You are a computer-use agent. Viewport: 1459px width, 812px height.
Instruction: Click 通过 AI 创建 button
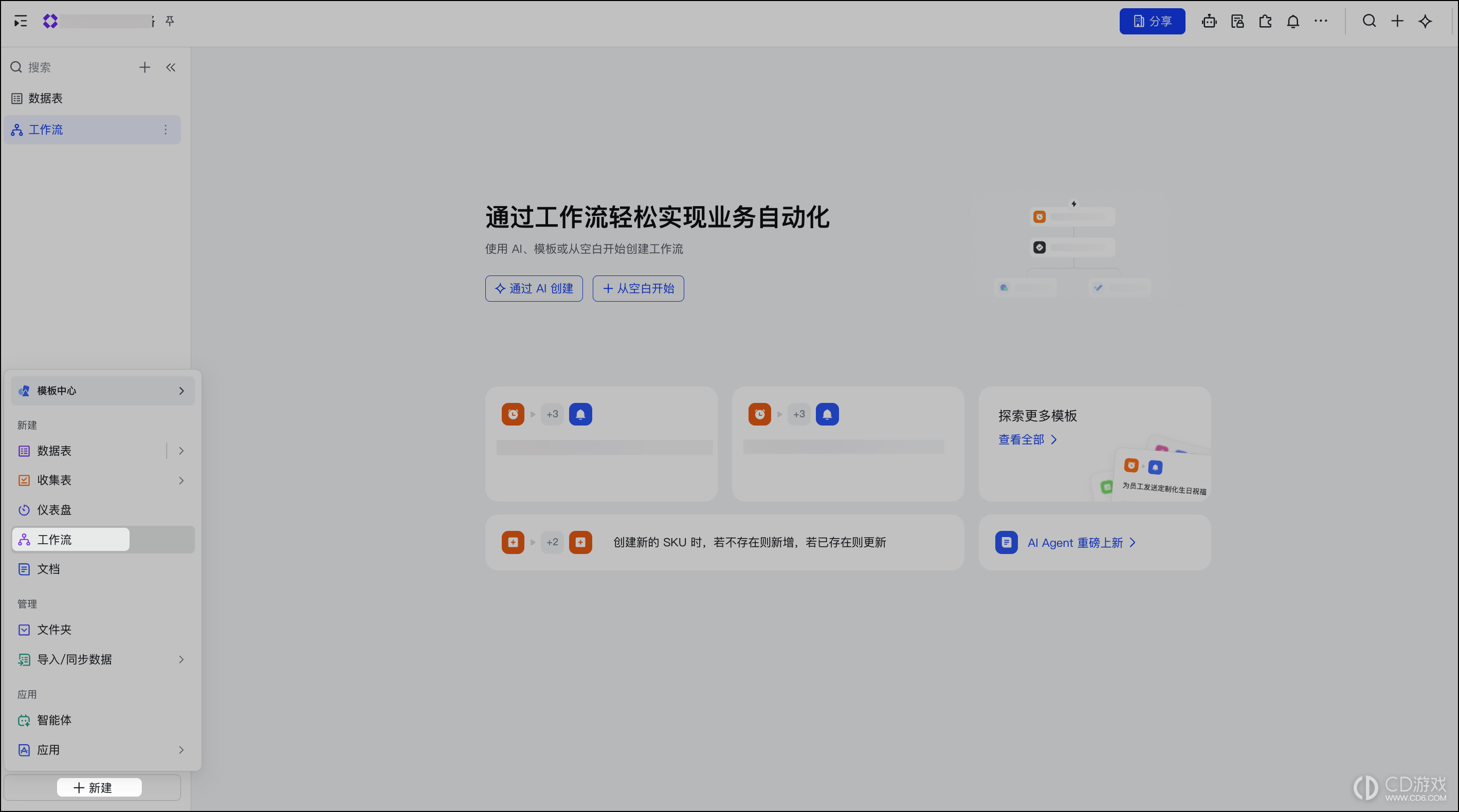[x=534, y=289]
